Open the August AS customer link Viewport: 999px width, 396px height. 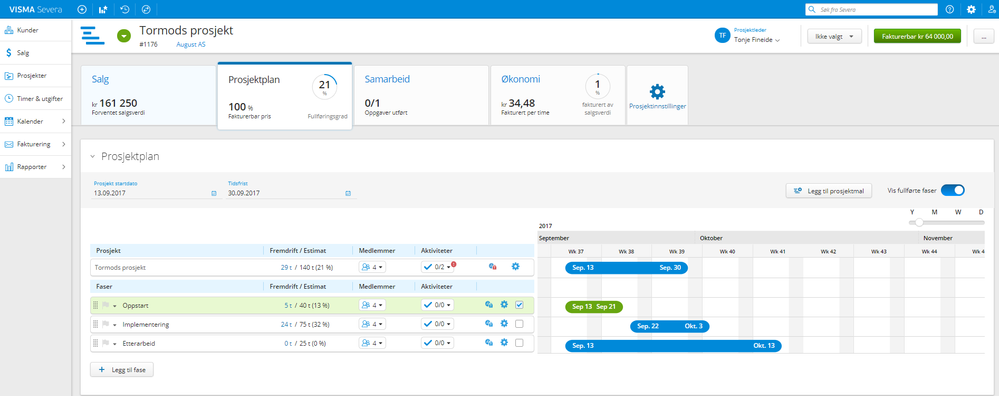point(191,45)
